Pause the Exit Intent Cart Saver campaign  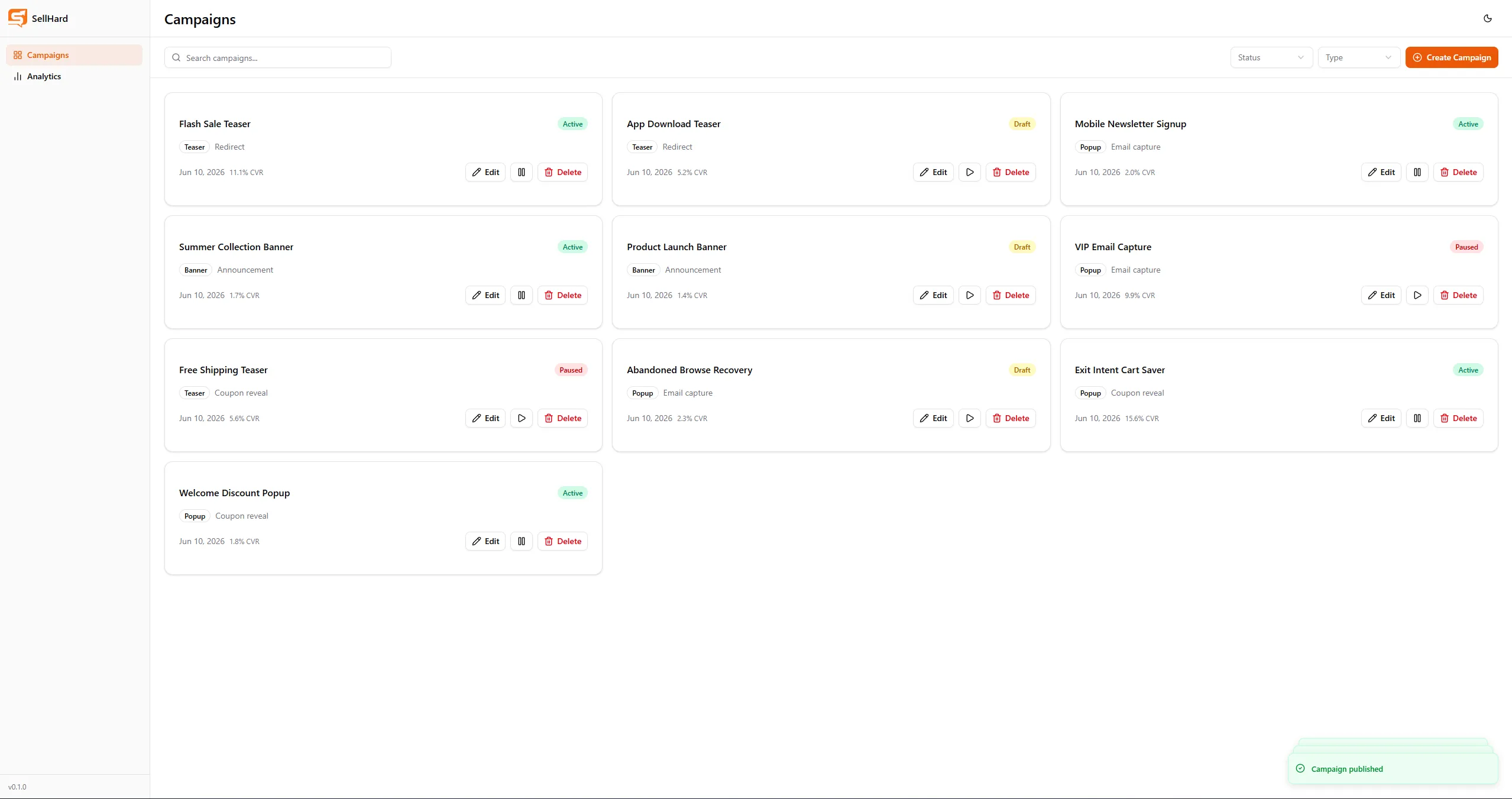(1417, 418)
